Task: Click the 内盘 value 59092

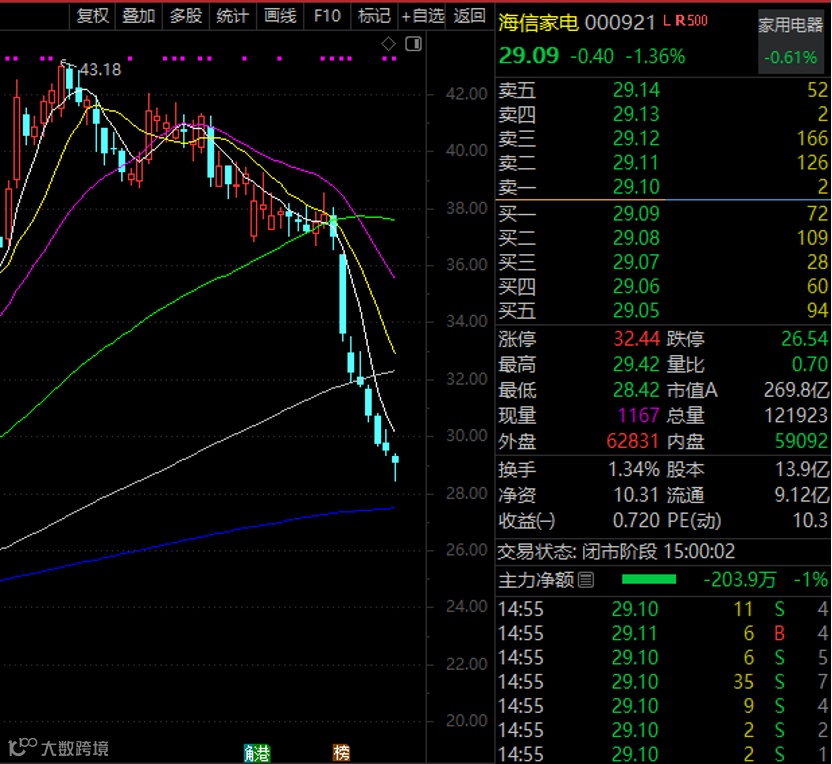Action: coord(801,441)
